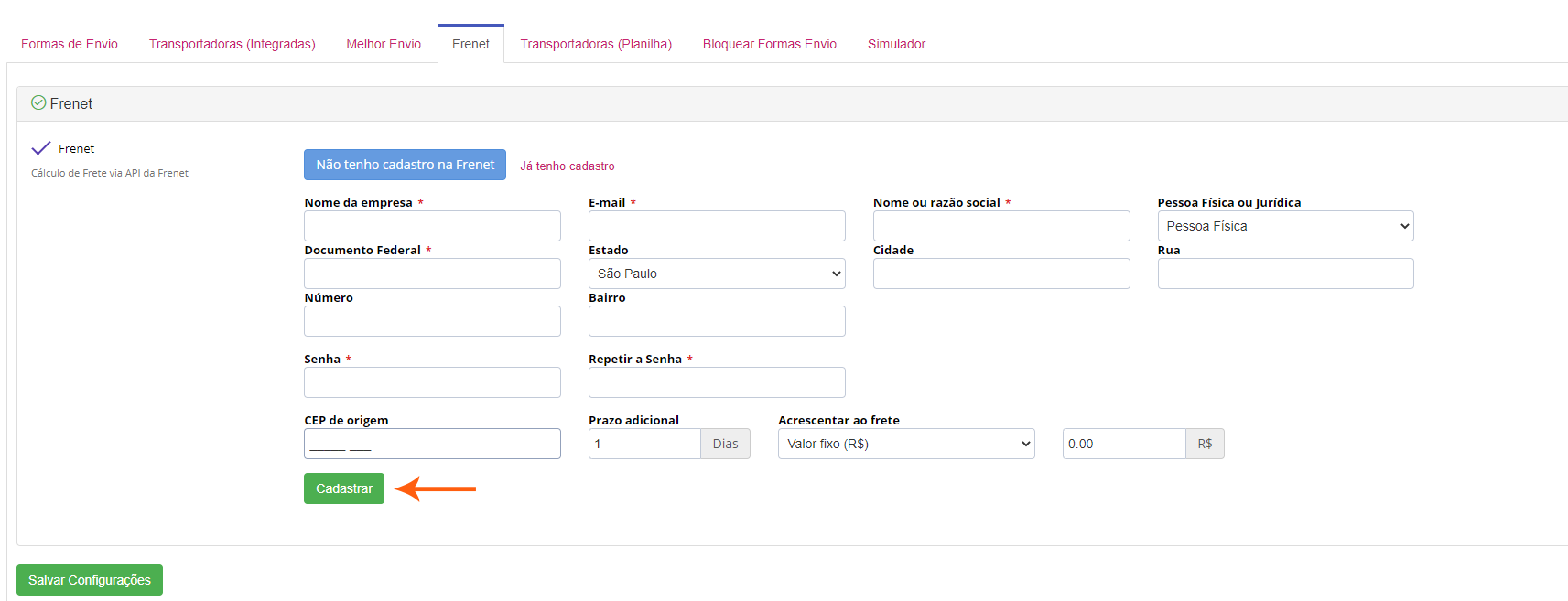Screen dimensions: 1568x601
Task: Switch to the Simulador tab
Action: (896, 44)
